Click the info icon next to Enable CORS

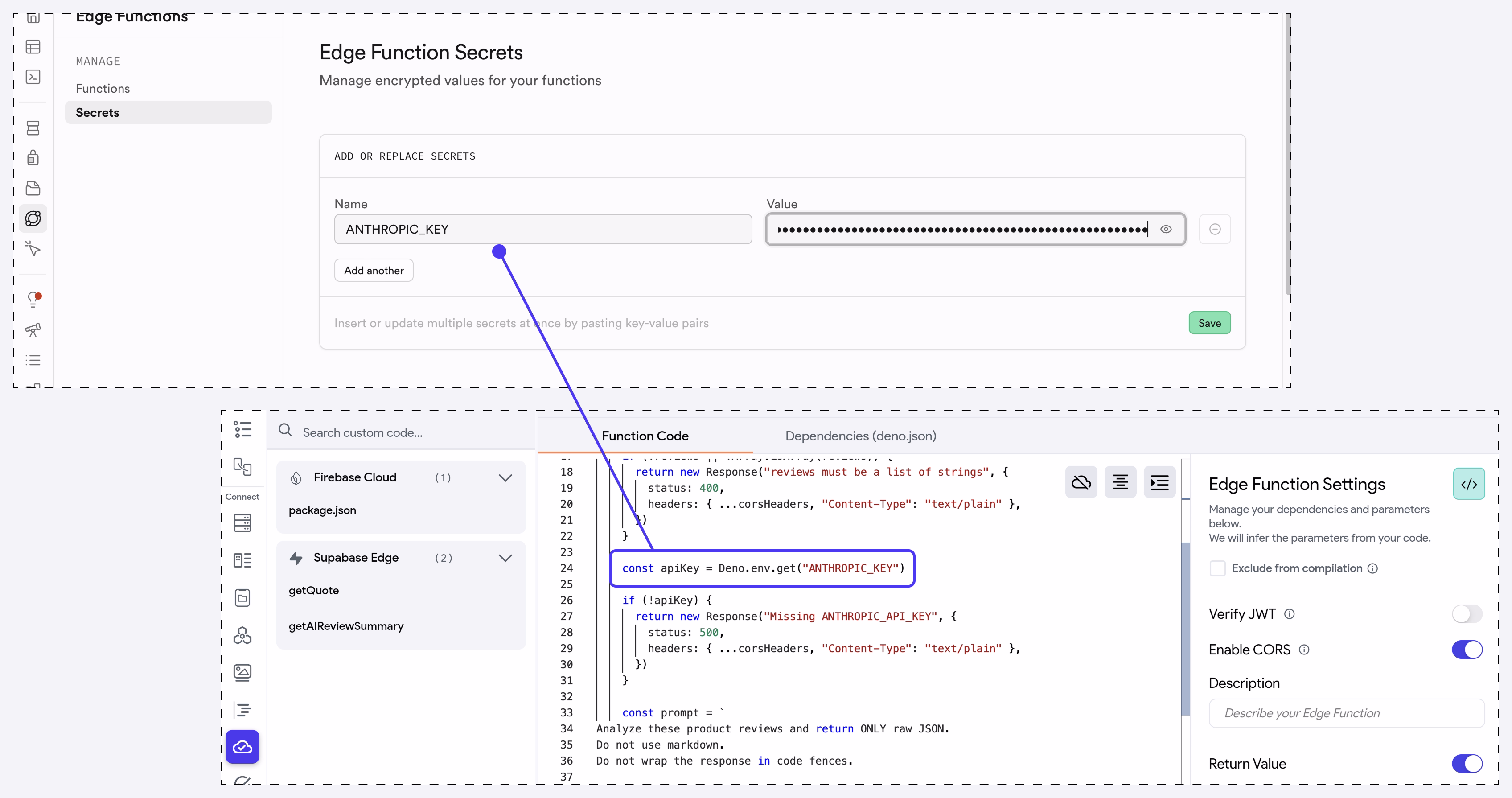tap(1304, 650)
